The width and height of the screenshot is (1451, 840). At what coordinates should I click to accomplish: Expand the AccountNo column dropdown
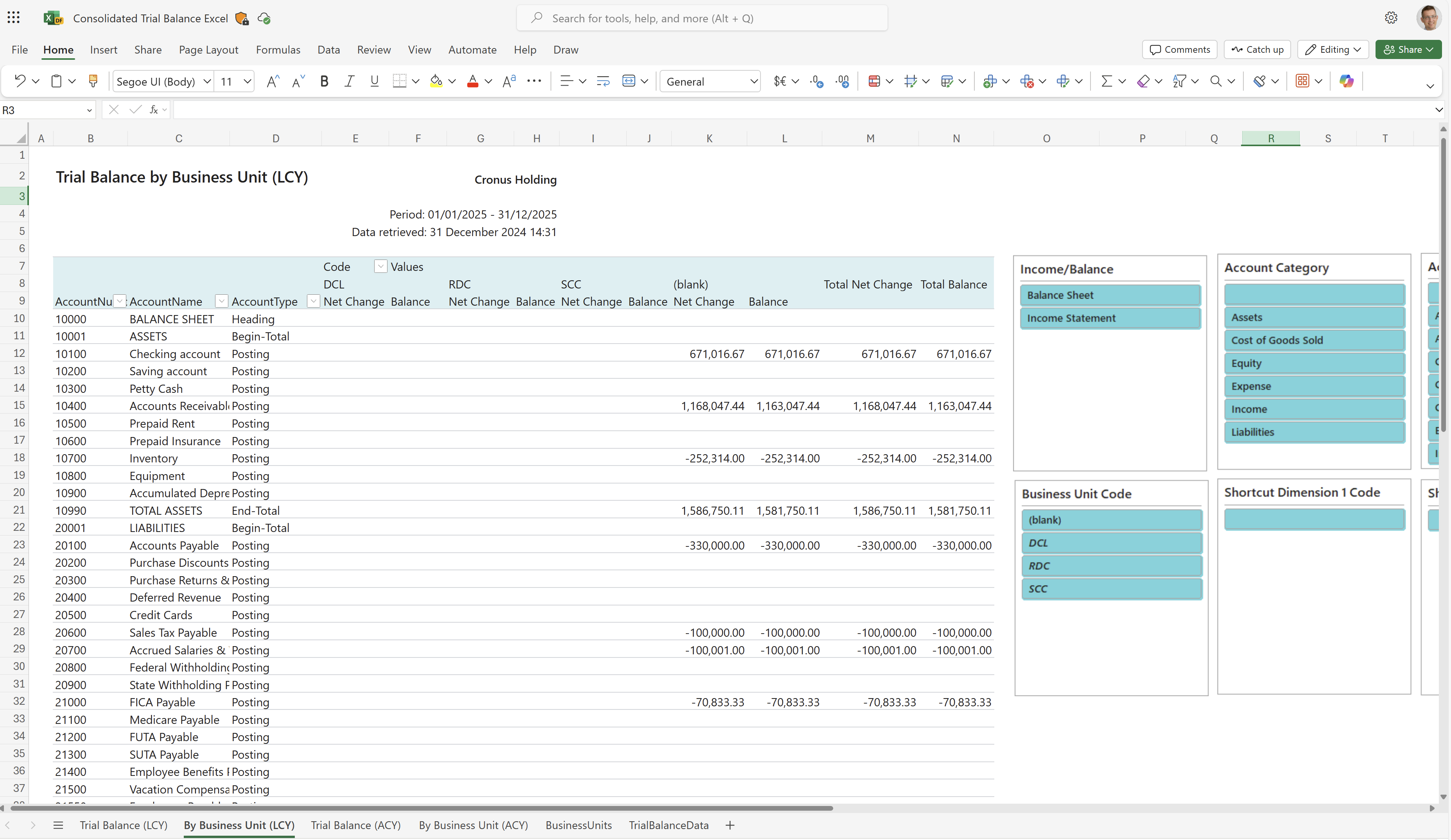119,301
